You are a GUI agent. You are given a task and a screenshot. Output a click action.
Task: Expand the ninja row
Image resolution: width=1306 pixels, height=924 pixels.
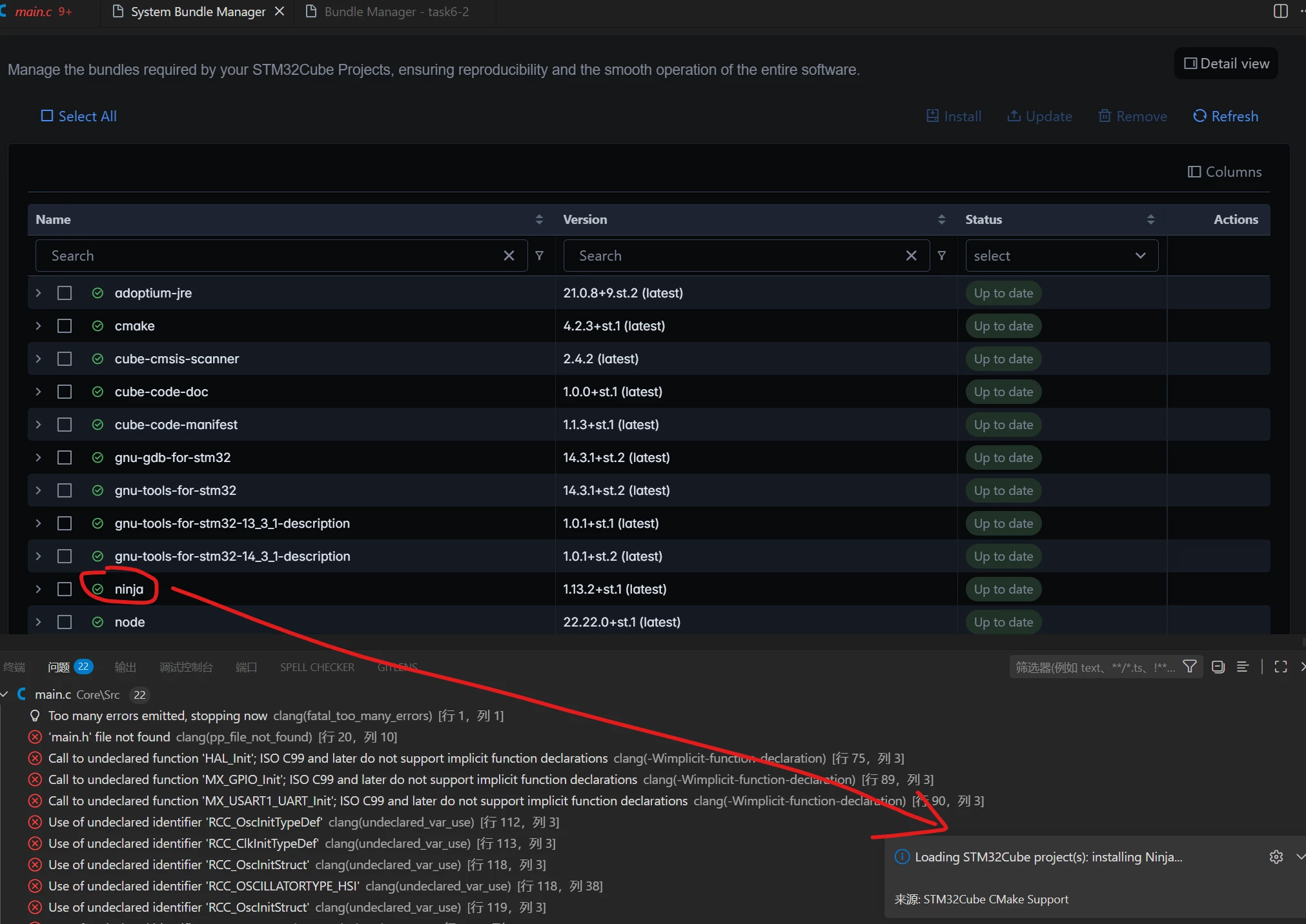(x=39, y=589)
